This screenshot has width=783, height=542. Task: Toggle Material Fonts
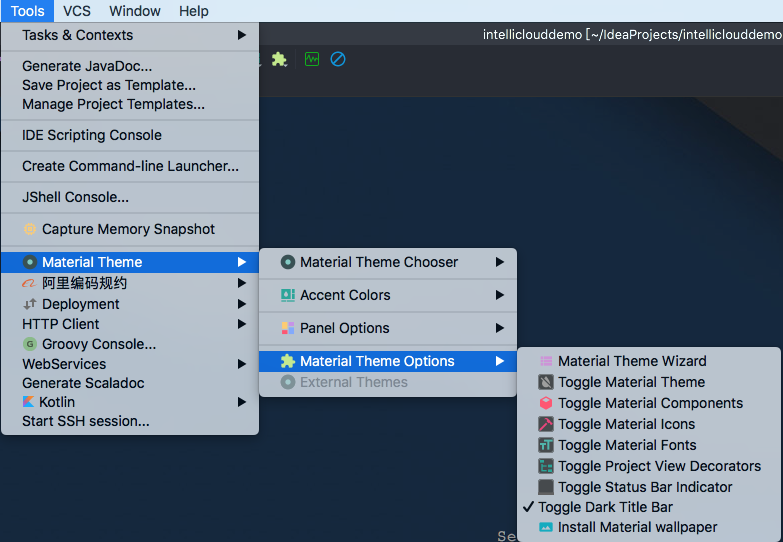point(649,445)
